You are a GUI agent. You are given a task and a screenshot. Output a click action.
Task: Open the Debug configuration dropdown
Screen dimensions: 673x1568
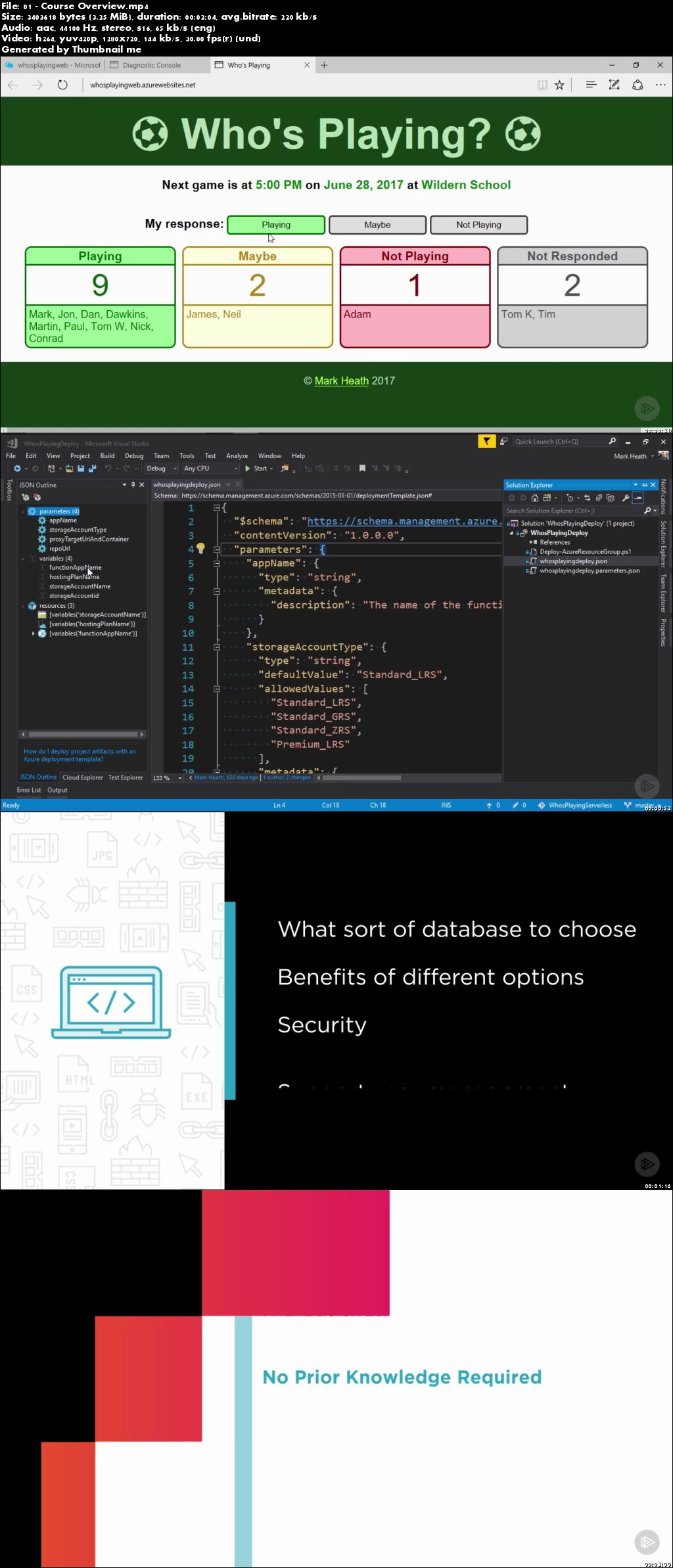(162, 469)
